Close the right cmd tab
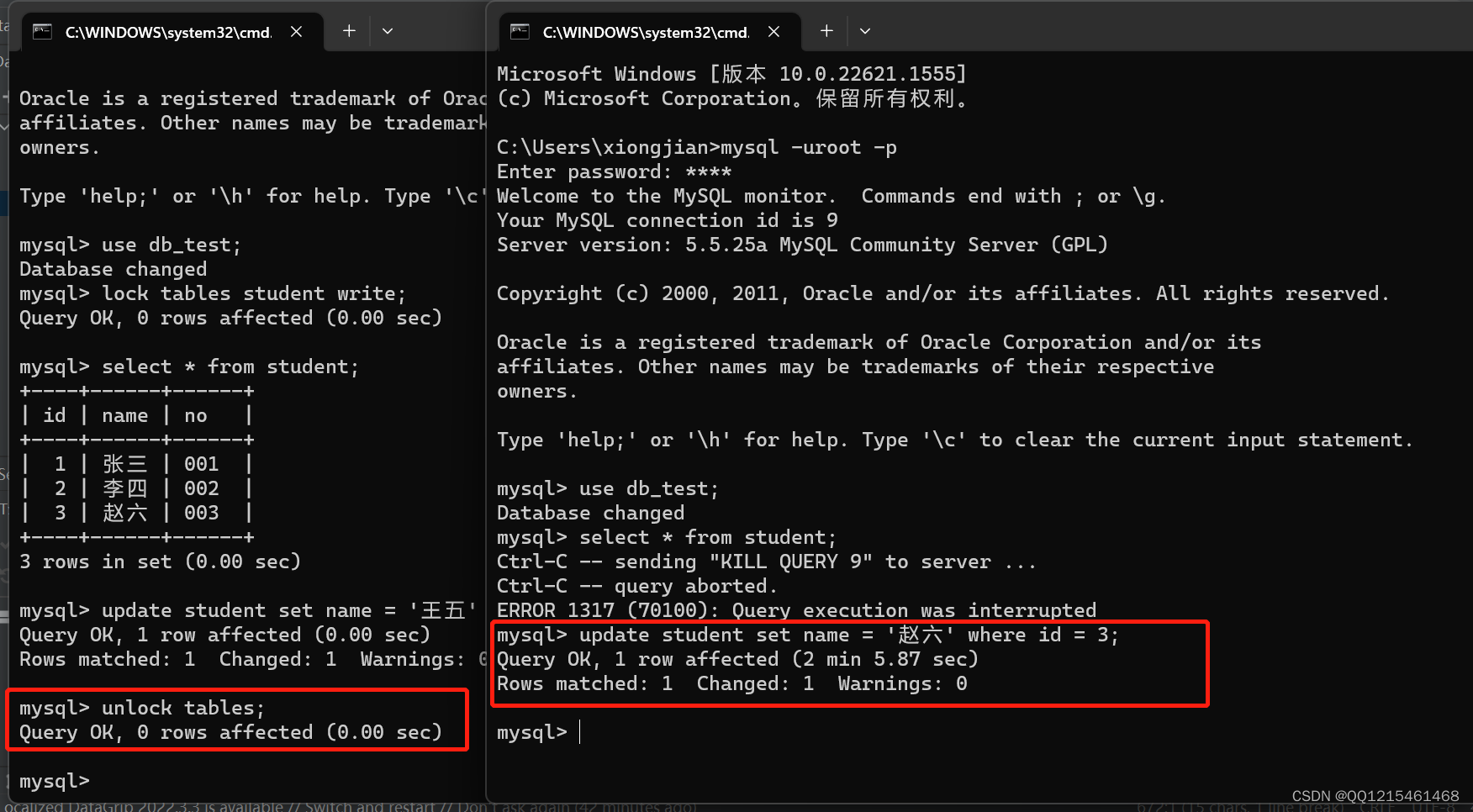The width and height of the screenshot is (1473, 812). pyautogui.click(x=773, y=32)
